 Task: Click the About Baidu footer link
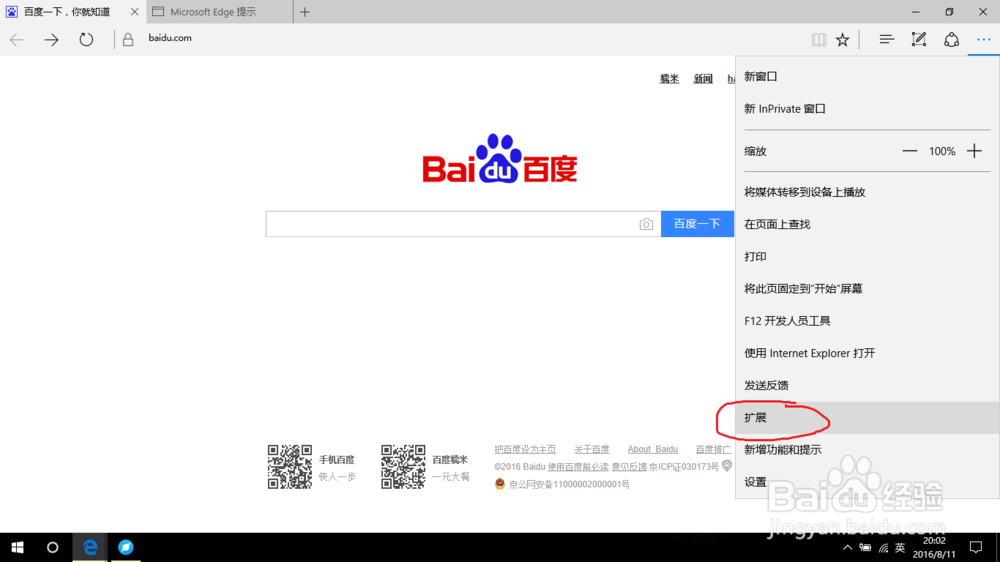(x=652, y=449)
